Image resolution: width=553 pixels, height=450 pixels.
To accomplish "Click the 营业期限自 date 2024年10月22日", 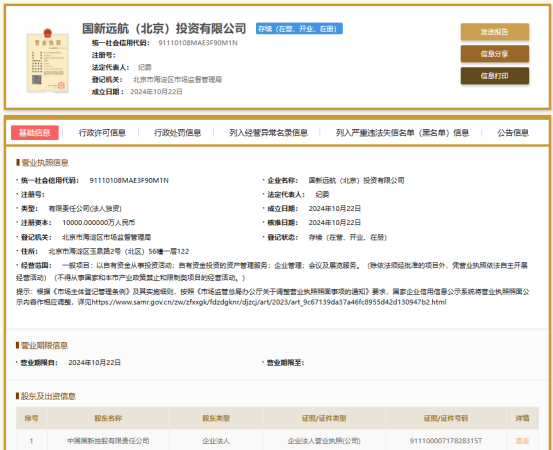I will click(95, 363).
